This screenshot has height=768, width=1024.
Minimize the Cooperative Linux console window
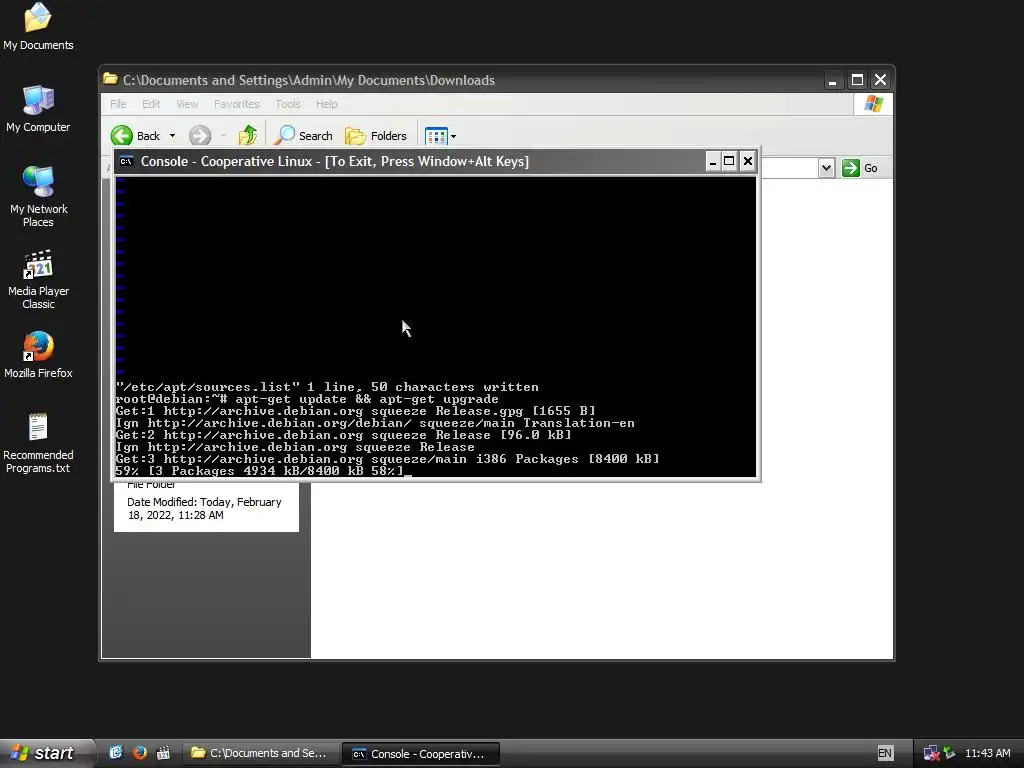[712, 161]
